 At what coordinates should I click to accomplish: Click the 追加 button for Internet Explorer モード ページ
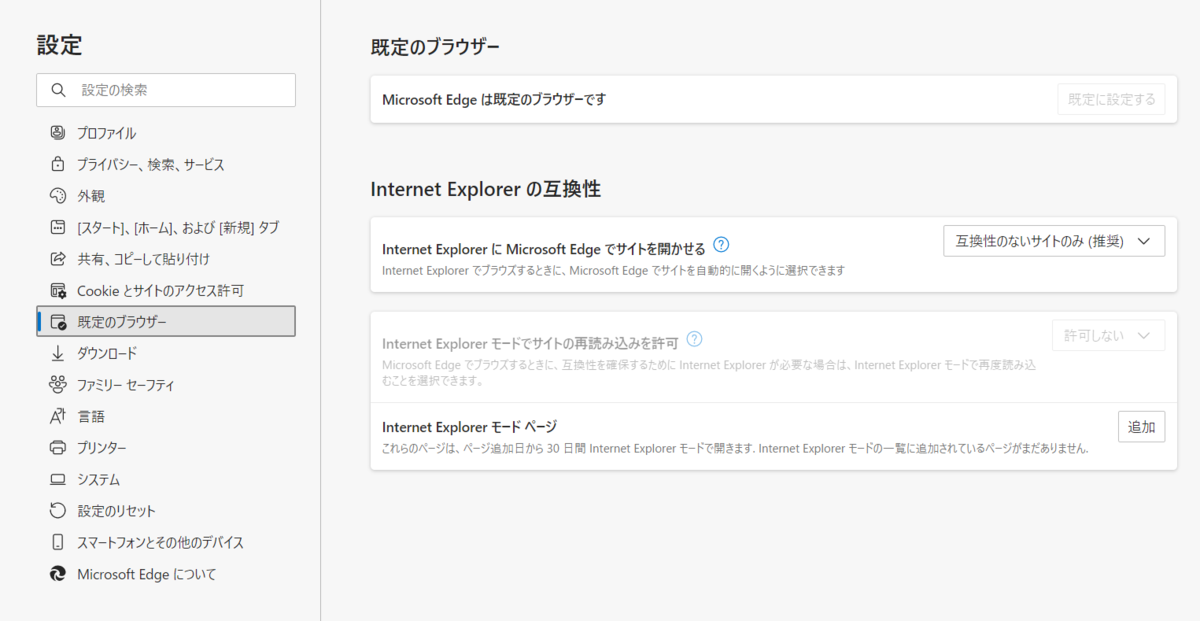[x=1141, y=427]
